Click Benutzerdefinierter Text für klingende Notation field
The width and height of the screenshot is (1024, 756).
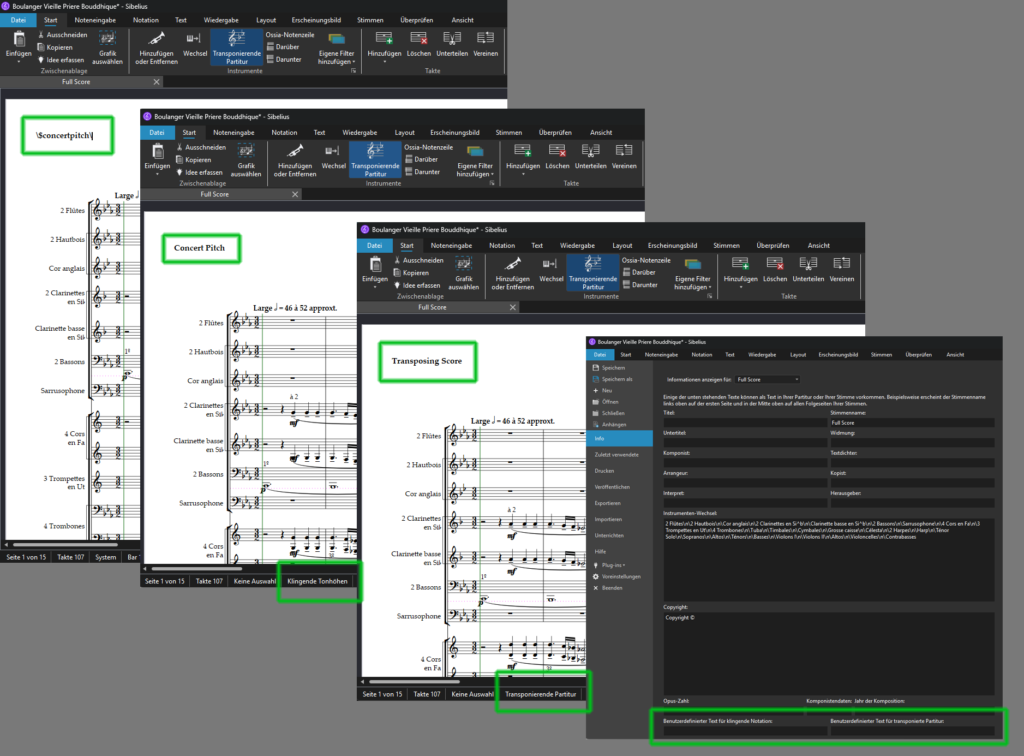point(744,732)
